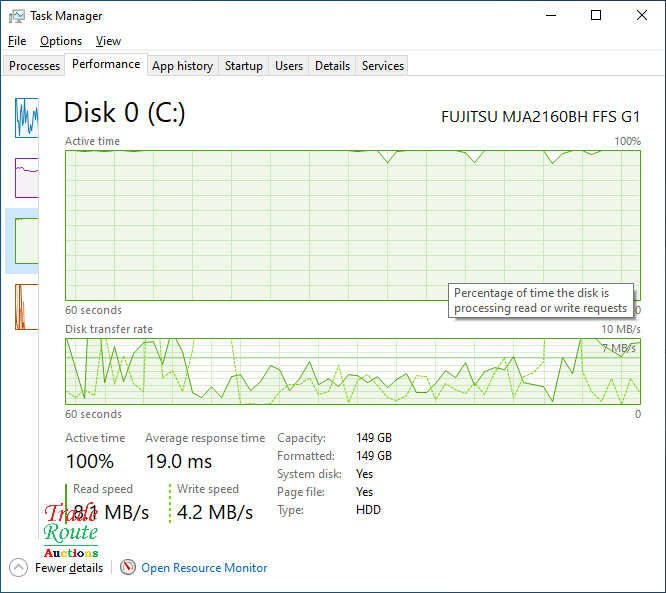Select the orange network graph thumbnail
This screenshot has height=593, width=666.
26,306
